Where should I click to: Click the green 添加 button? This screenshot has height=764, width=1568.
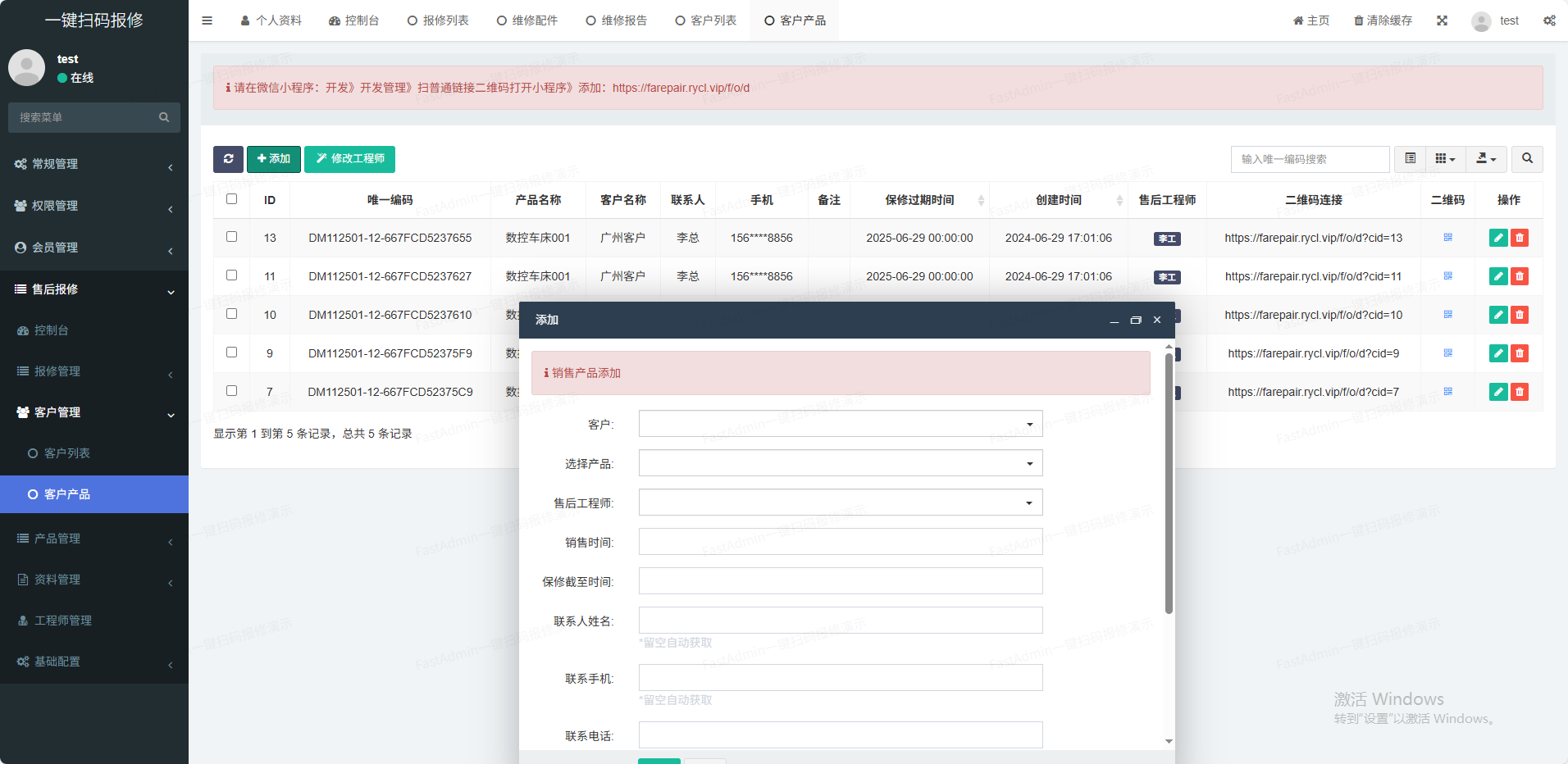(273, 159)
